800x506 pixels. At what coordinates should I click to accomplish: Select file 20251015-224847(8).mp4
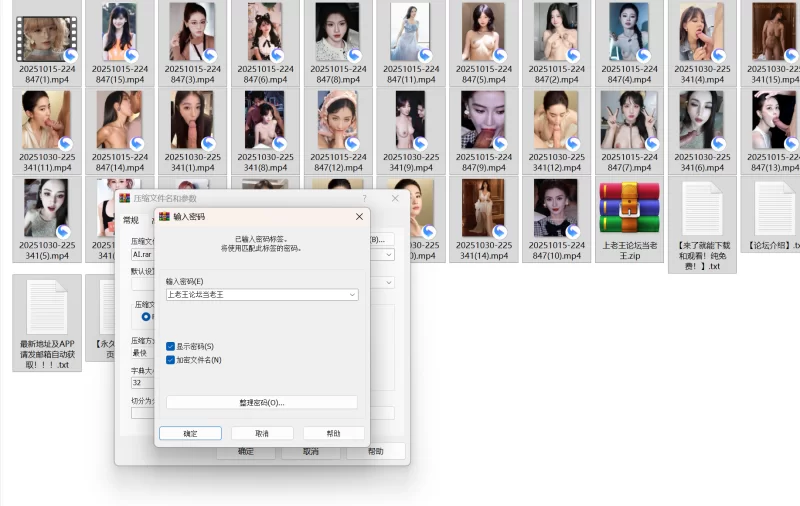click(338, 43)
